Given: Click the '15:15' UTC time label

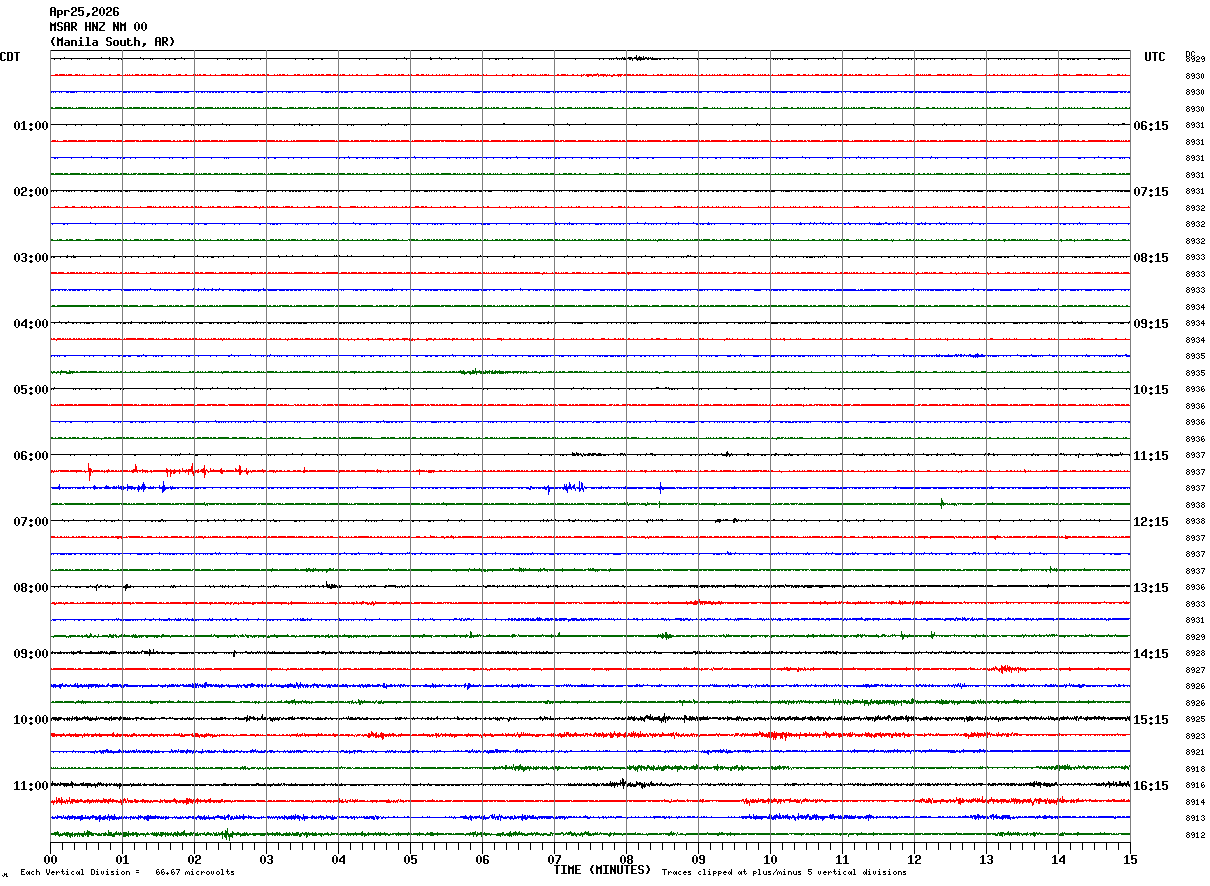Looking at the screenshot, I should tap(1151, 720).
